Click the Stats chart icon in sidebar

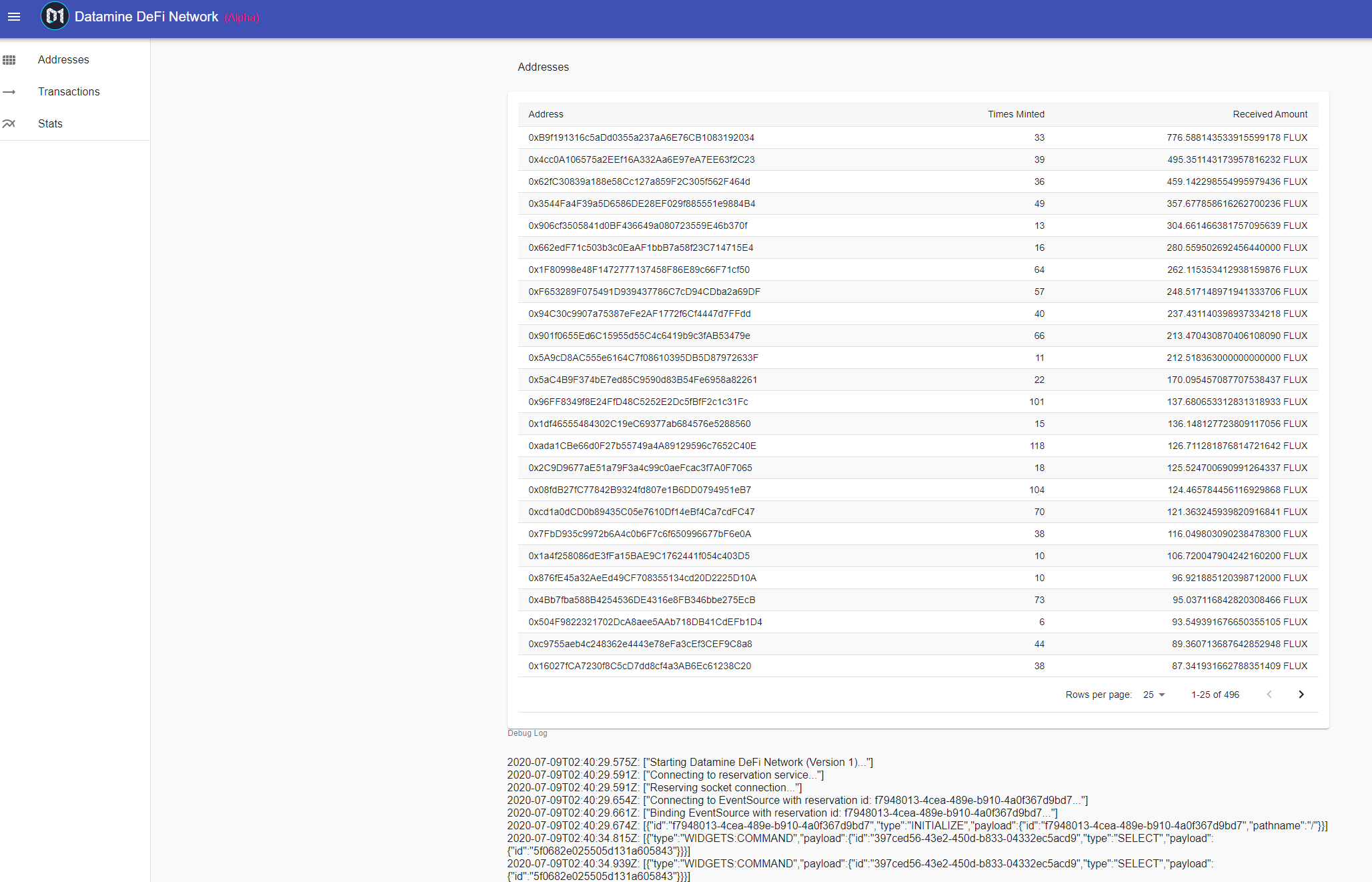coord(9,123)
